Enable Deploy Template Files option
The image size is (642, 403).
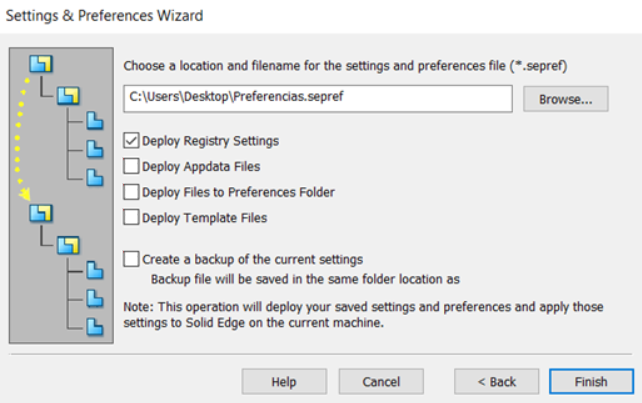(131, 217)
